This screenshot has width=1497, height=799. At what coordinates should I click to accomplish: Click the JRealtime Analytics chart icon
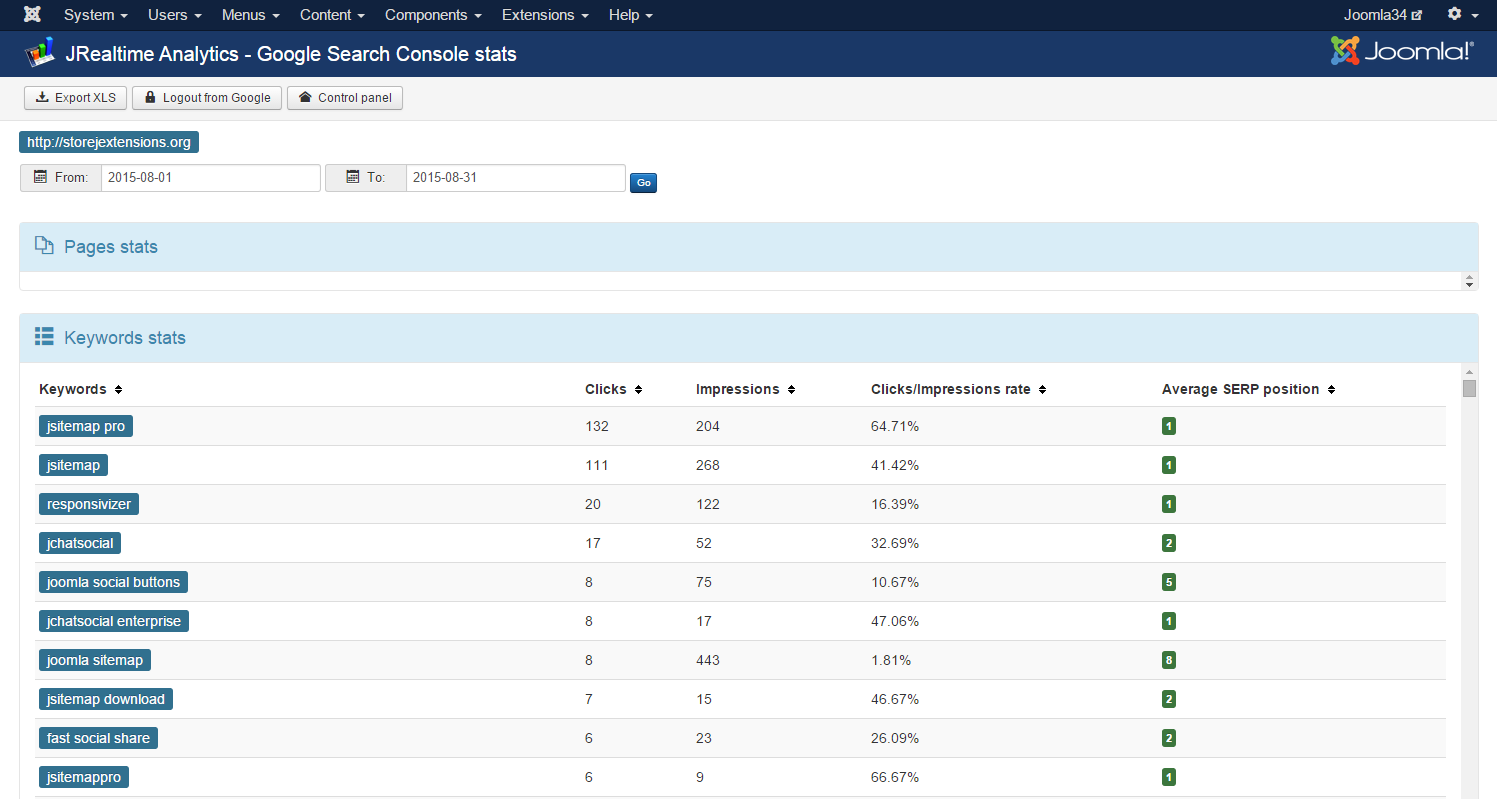pos(40,52)
